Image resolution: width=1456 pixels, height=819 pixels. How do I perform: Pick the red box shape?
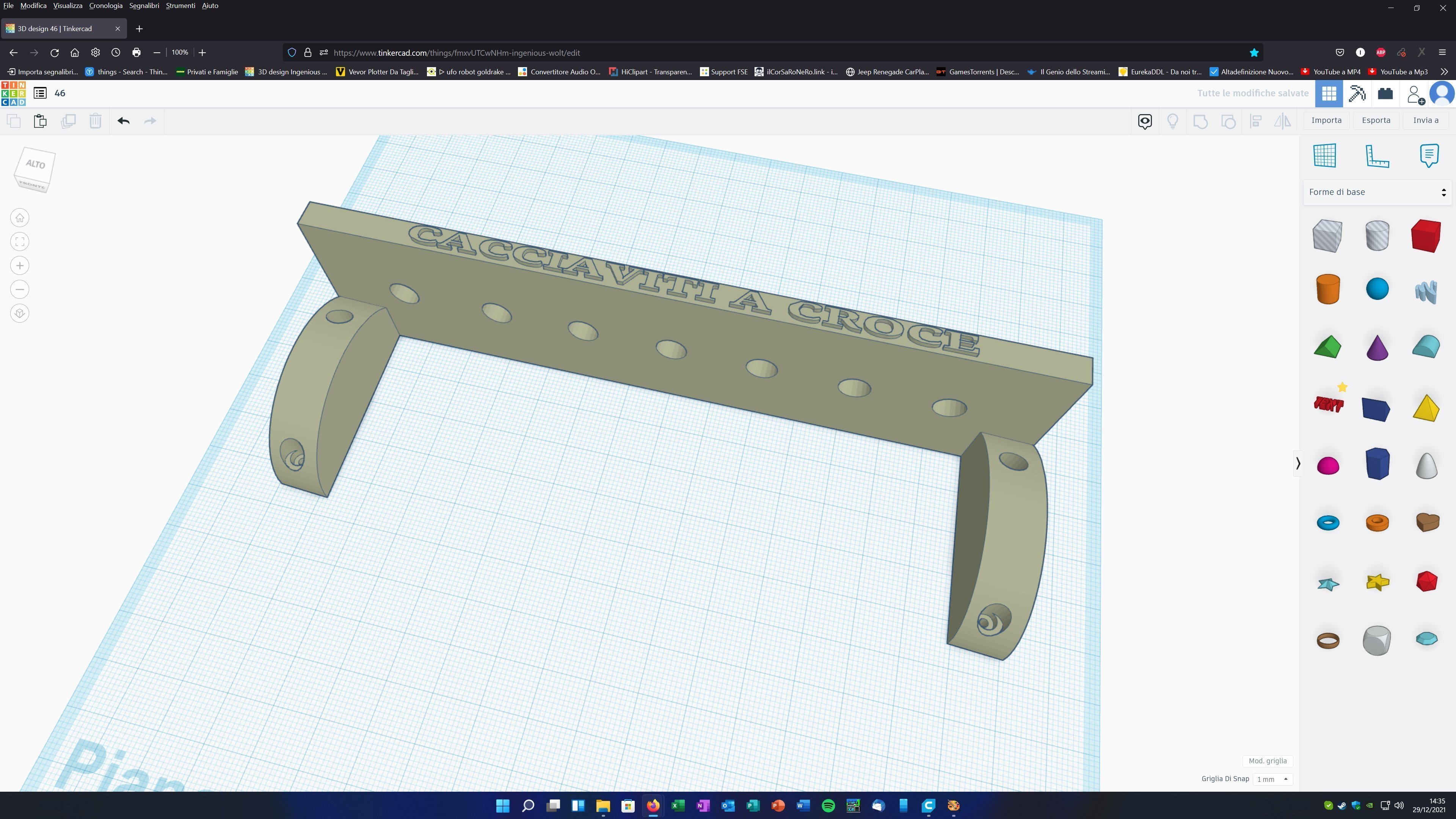coord(1426,235)
